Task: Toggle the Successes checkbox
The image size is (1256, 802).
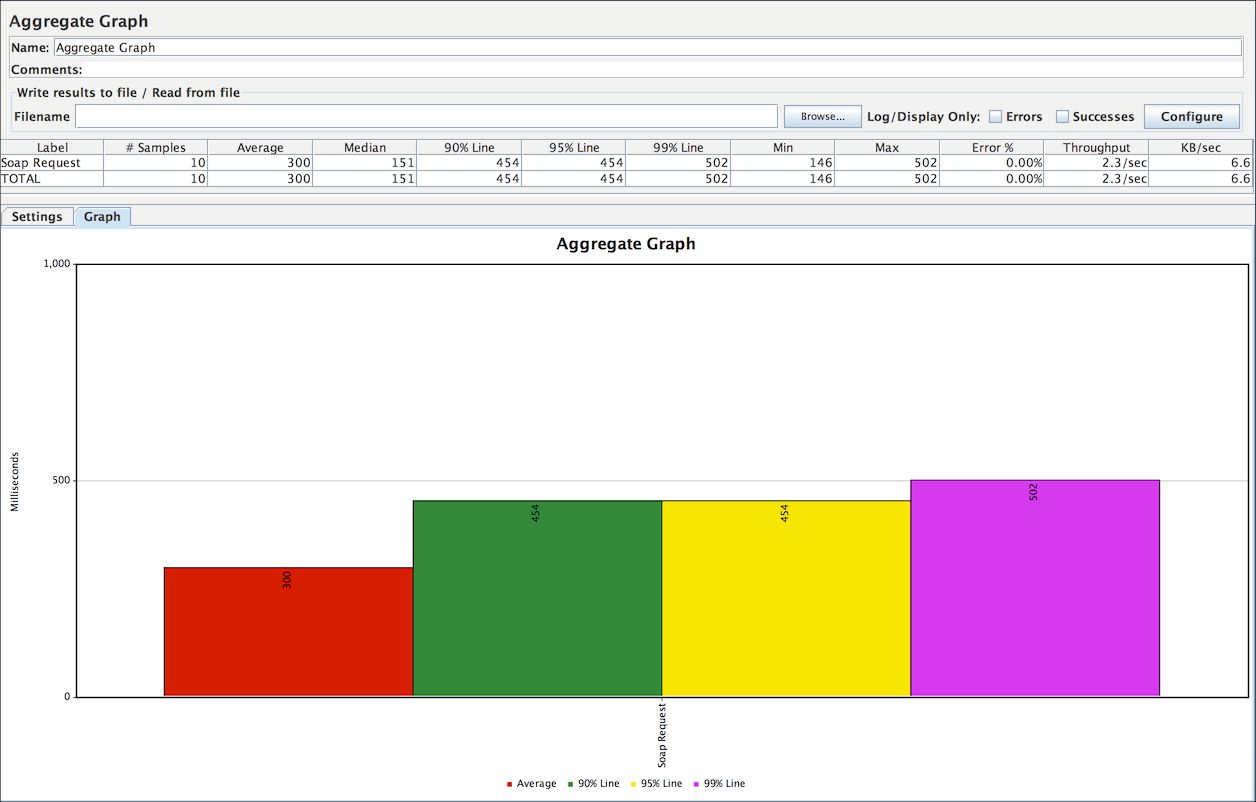Action: [x=1062, y=117]
